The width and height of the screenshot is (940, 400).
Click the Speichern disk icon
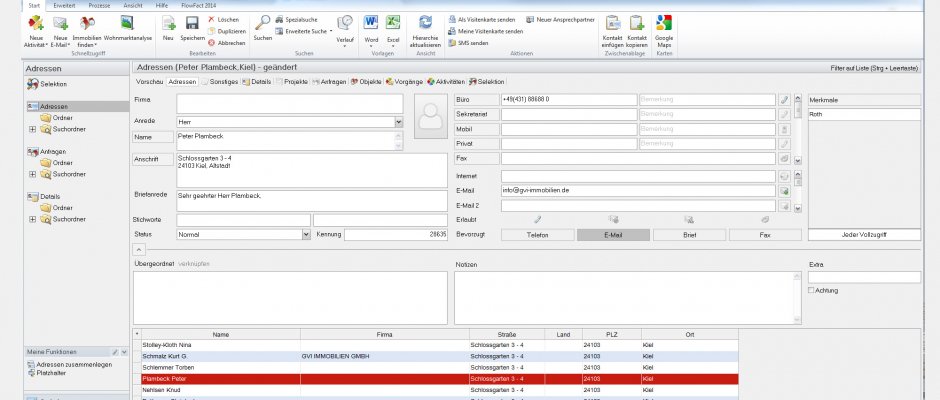(x=192, y=24)
